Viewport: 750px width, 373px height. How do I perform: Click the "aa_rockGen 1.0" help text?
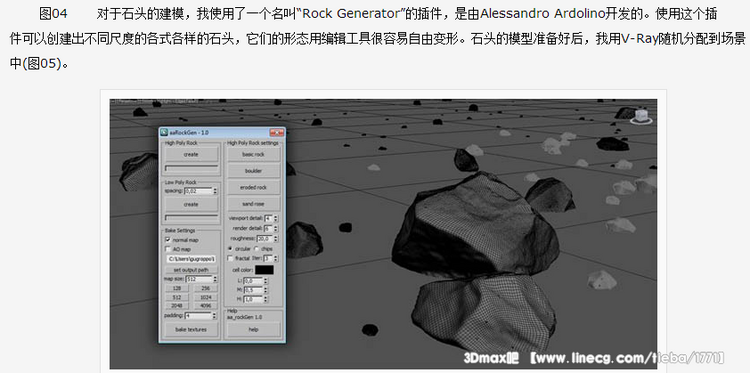tap(244, 317)
